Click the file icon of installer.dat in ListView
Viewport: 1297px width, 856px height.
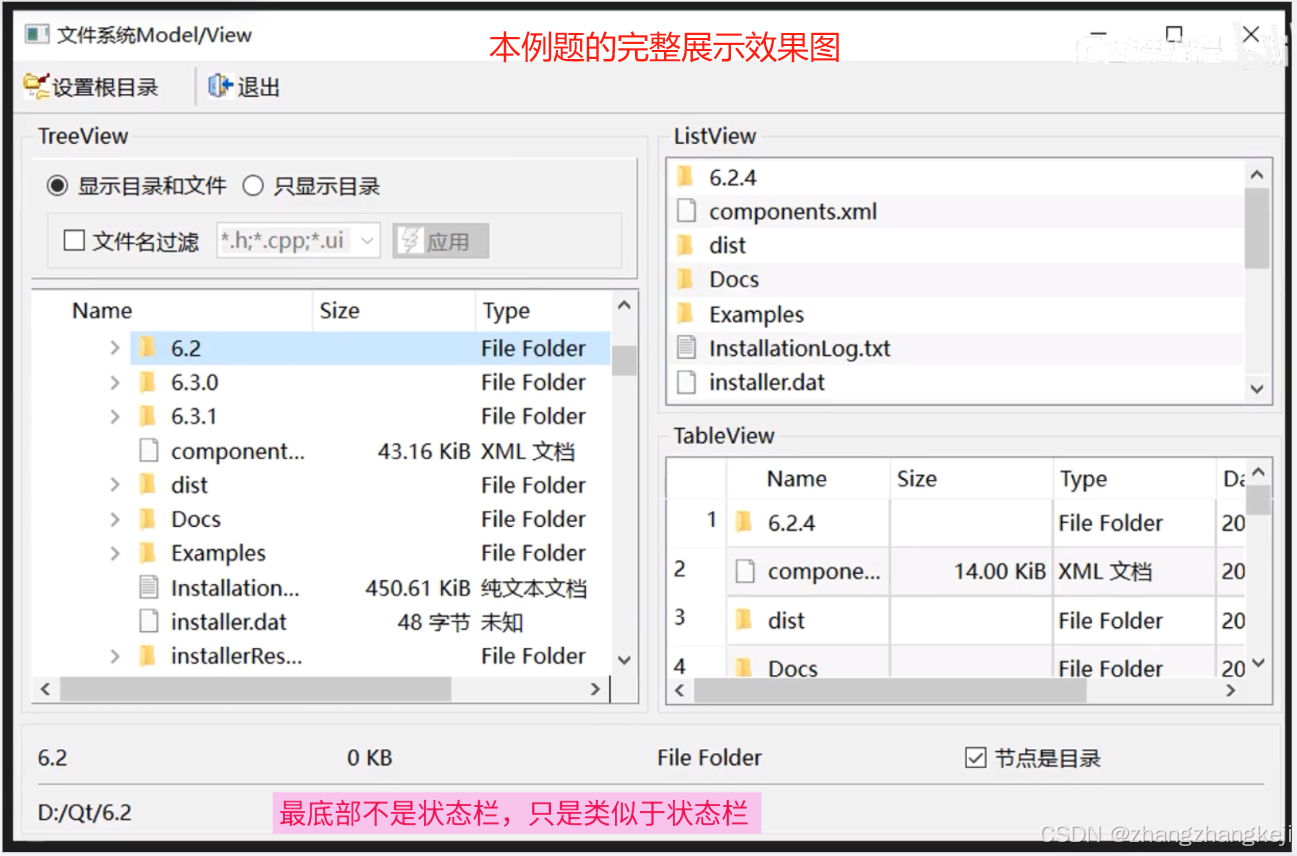click(x=686, y=381)
